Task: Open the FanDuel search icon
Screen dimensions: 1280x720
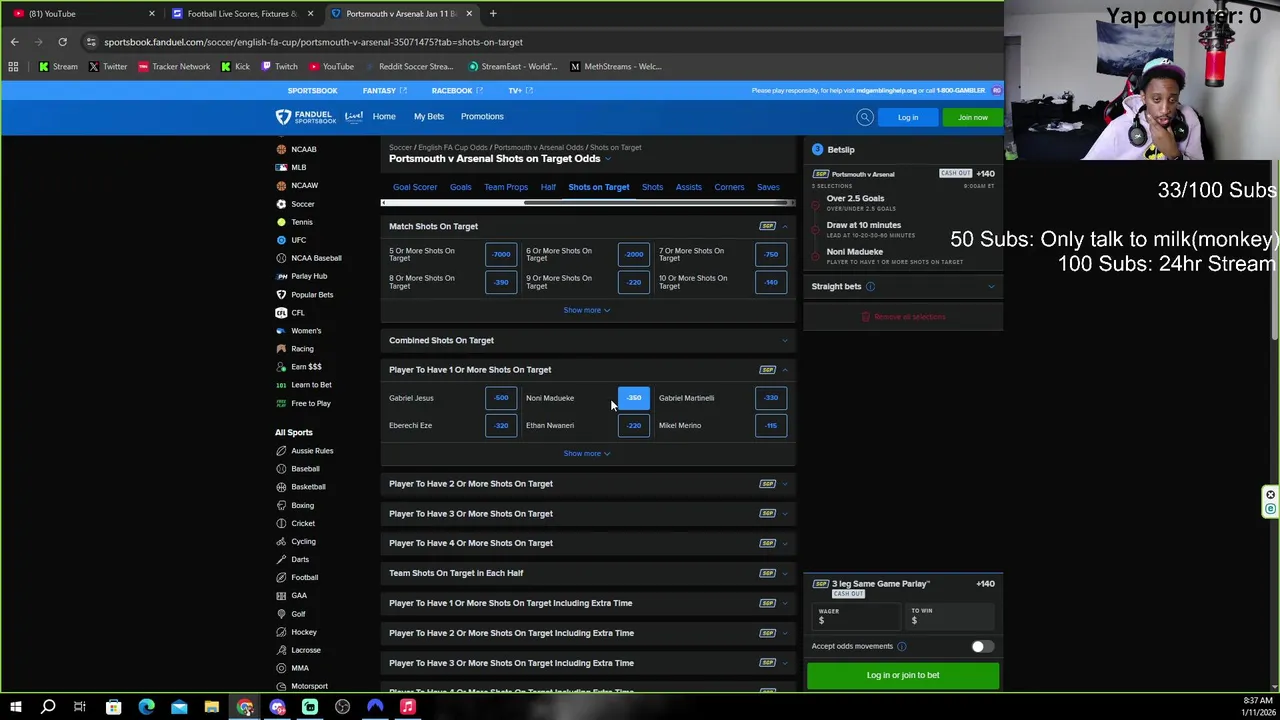Action: [865, 117]
